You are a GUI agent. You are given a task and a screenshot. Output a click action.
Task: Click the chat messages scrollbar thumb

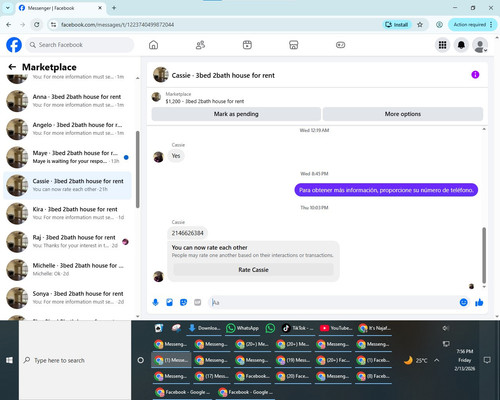click(x=484, y=255)
